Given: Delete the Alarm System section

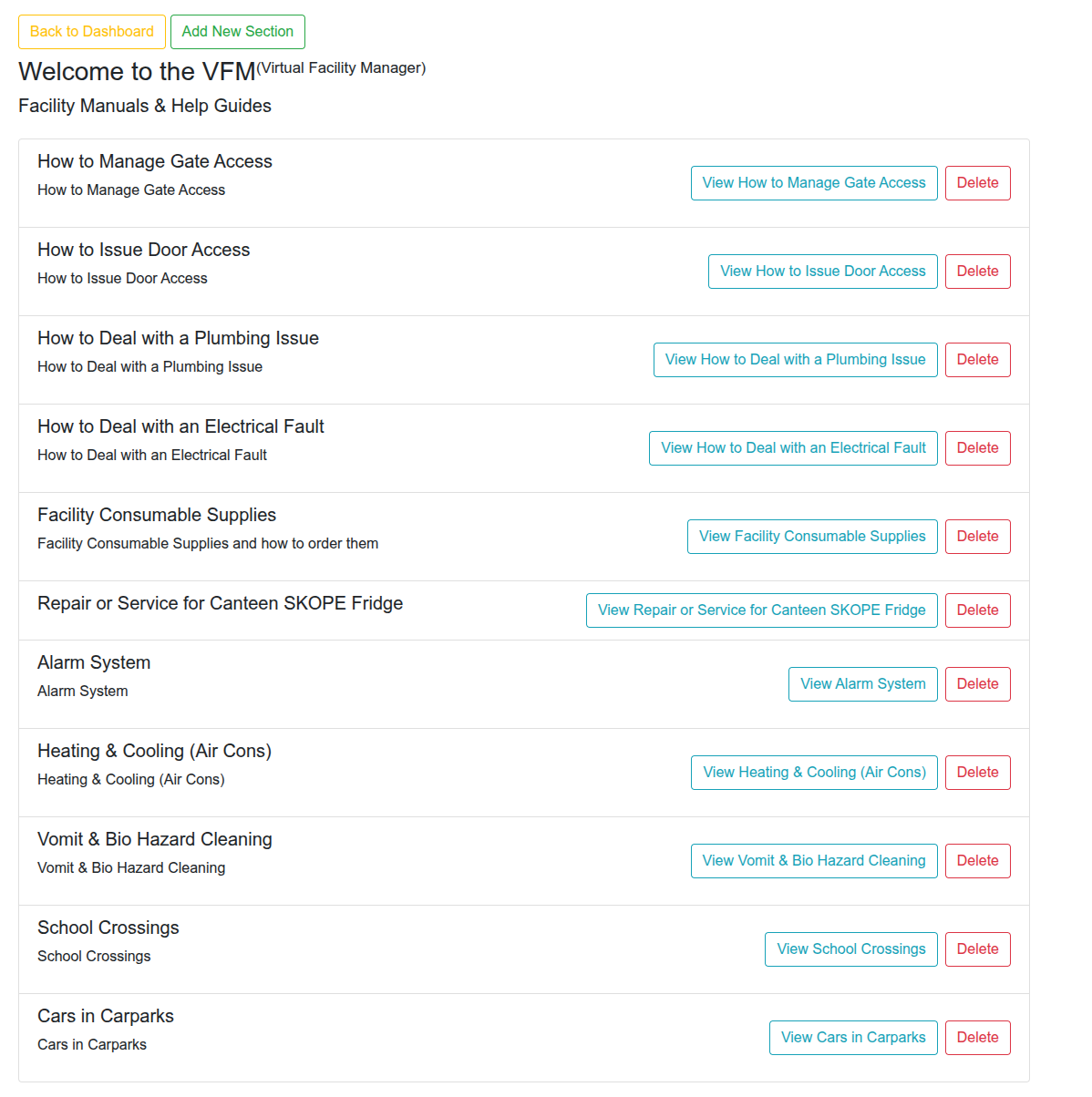Looking at the screenshot, I should pos(978,684).
